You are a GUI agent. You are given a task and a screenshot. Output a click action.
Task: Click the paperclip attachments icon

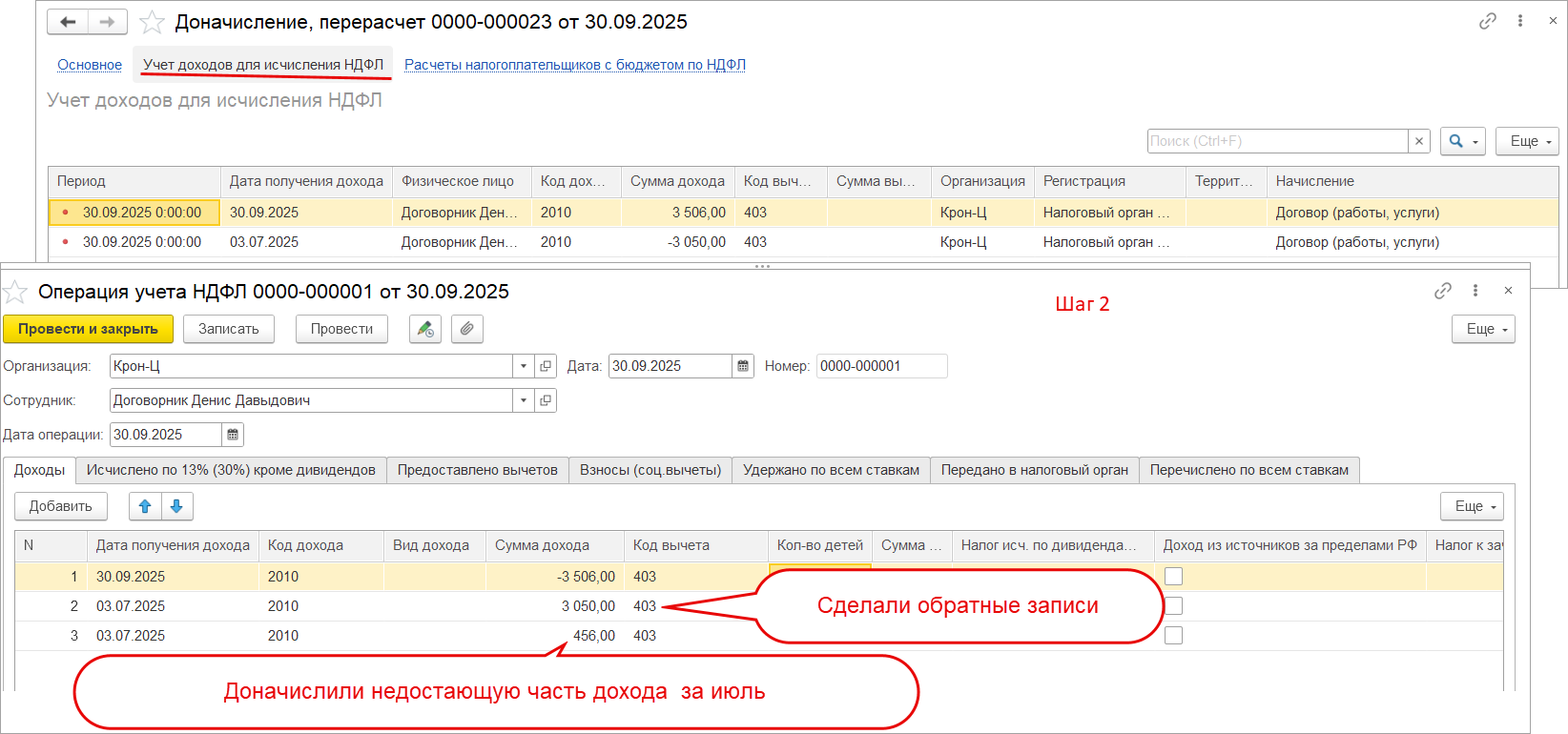pyautogui.click(x=466, y=329)
